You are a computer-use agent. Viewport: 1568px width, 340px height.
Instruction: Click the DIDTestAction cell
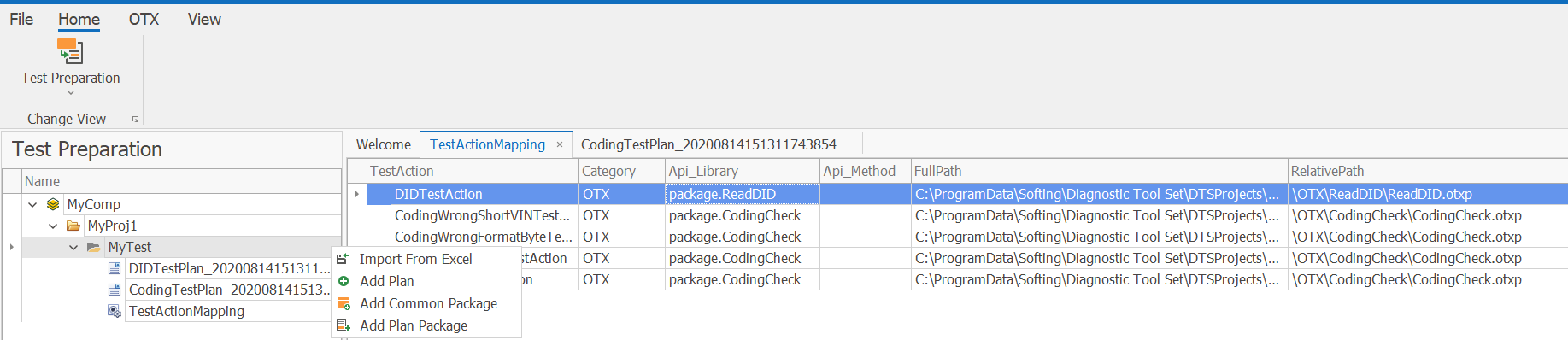coord(484,194)
